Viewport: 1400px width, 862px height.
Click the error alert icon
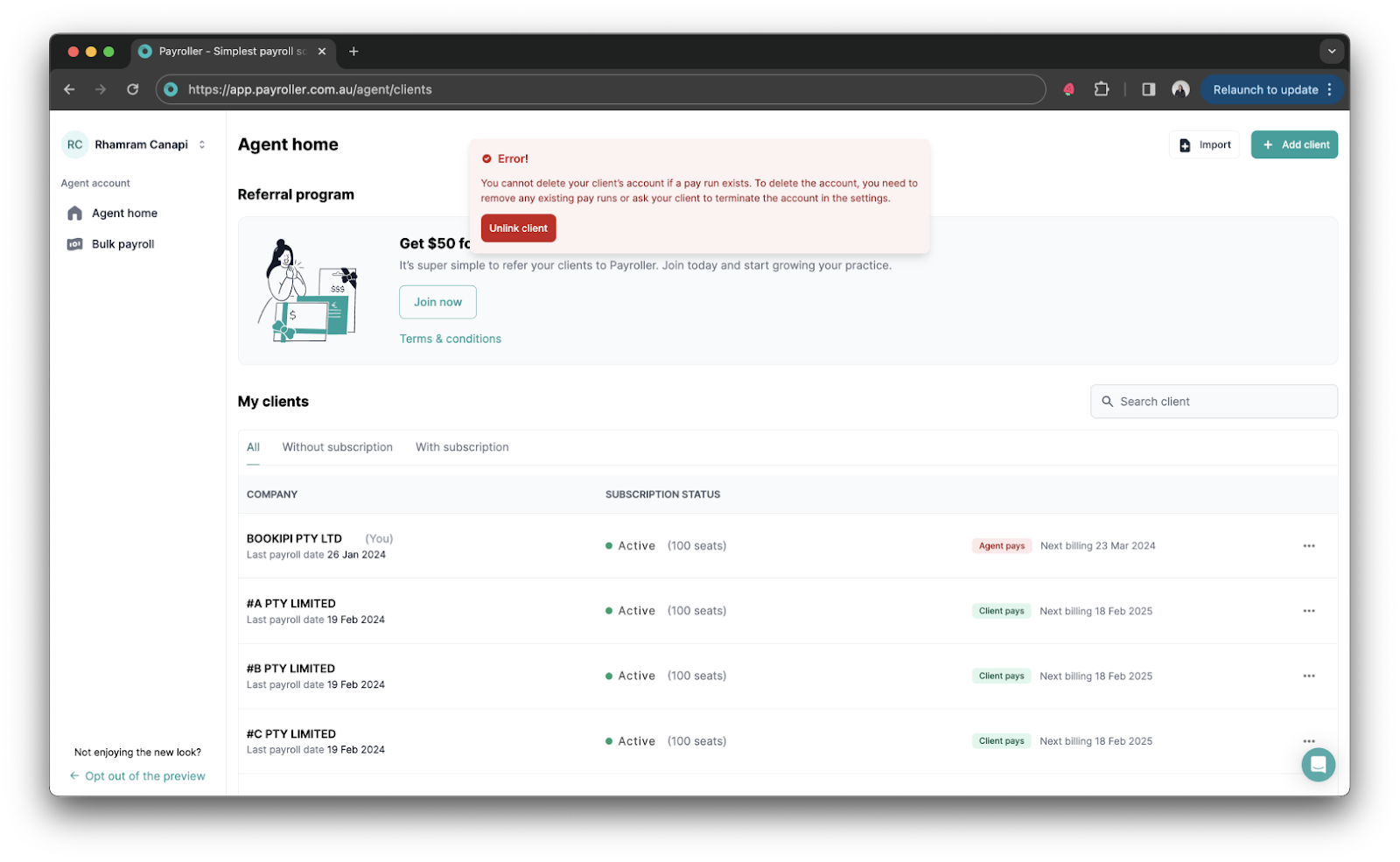(x=486, y=159)
